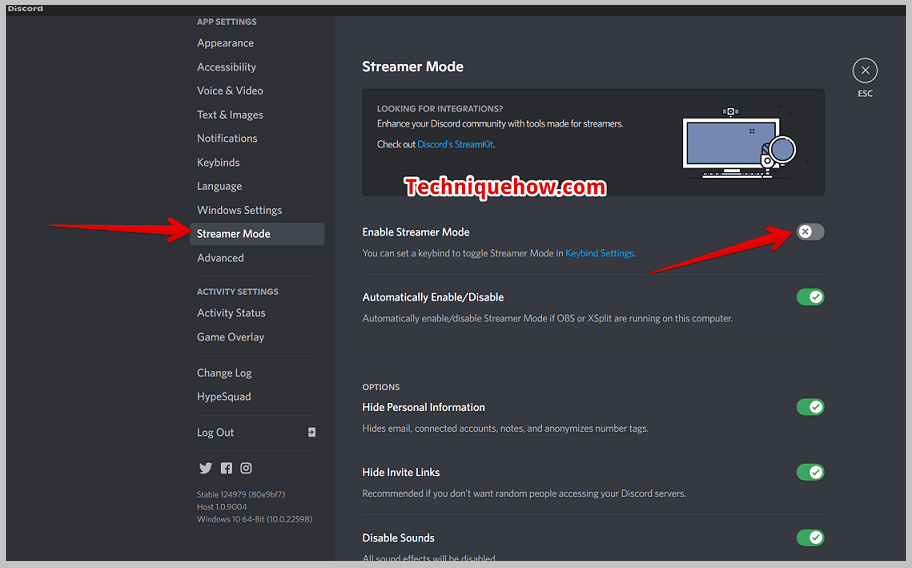Click 'Windows 10 64-Bit (10.0.22598)' text
The image size is (912, 568).
(254, 519)
